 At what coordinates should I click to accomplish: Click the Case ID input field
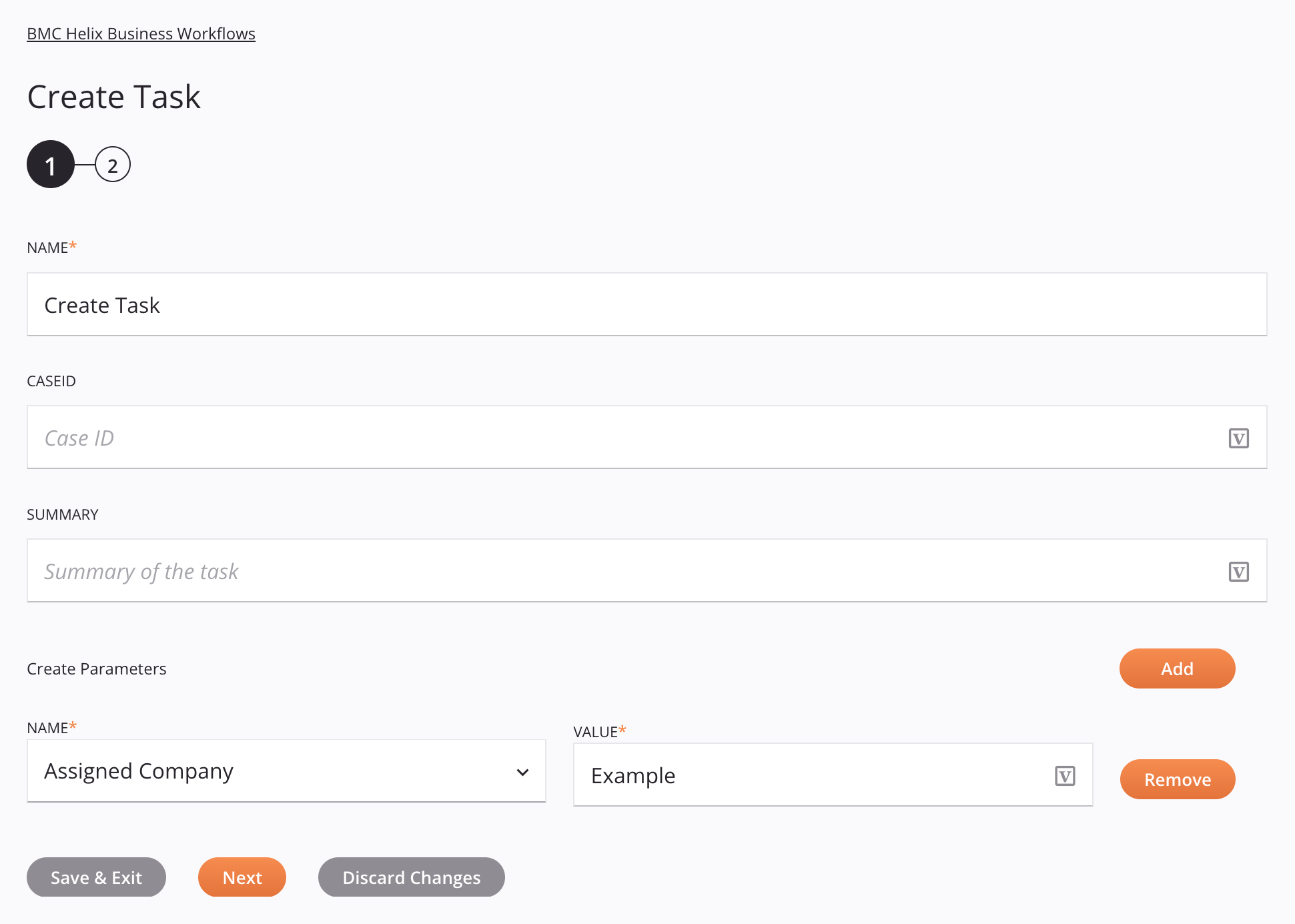[x=647, y=437]
